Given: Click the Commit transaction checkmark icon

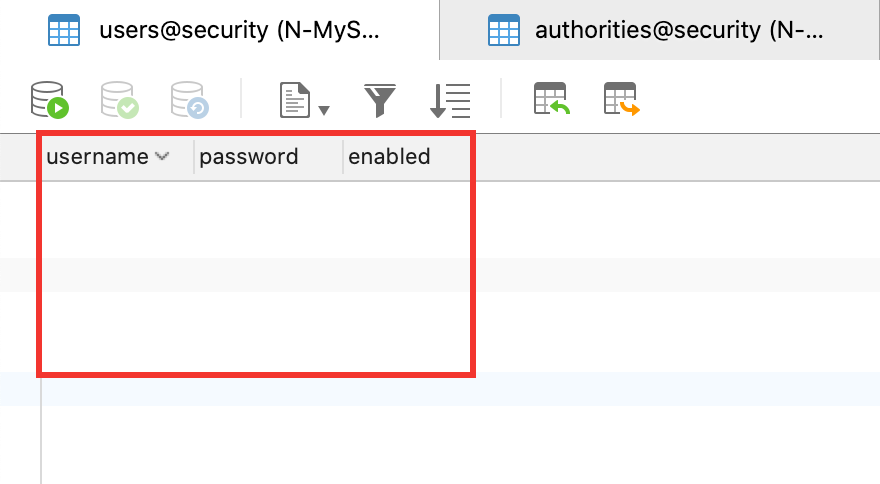Looking at the screenshot, I should pos(120,100).
